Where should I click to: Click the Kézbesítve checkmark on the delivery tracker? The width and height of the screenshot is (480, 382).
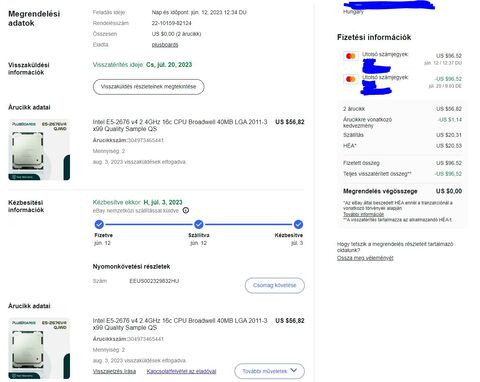pyautogui.click(x=298, y=224)
